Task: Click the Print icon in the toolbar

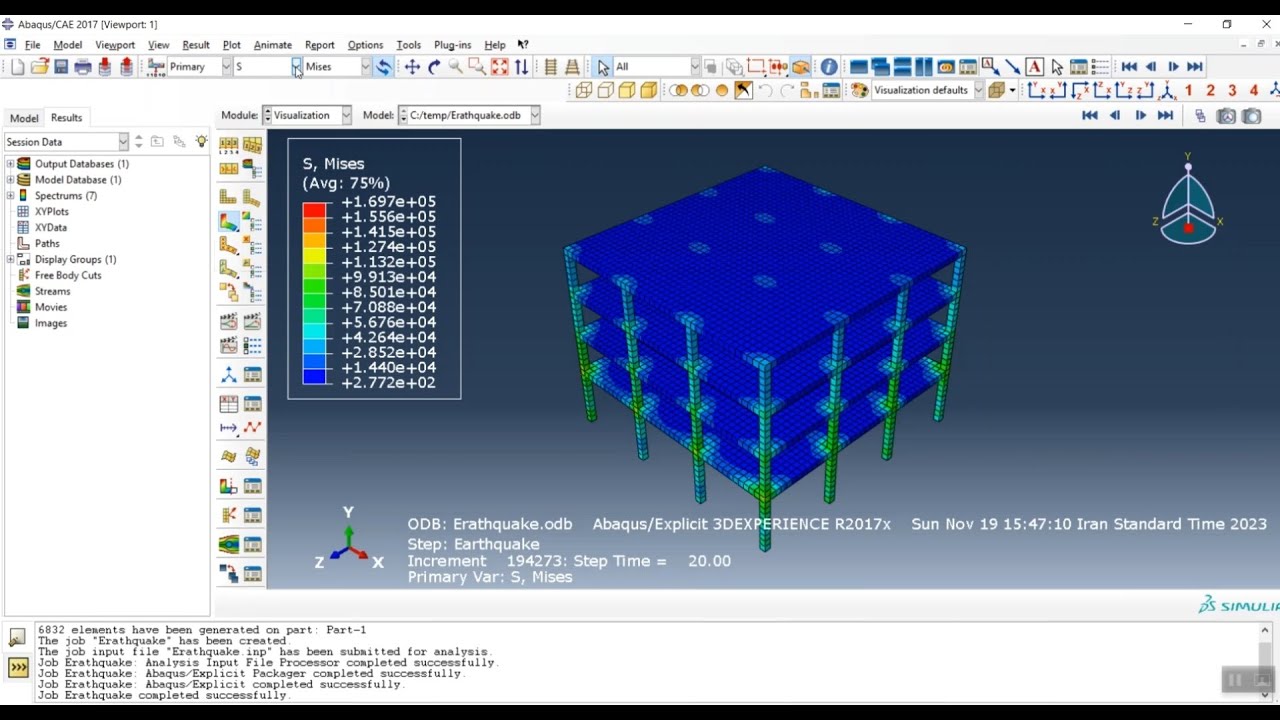Action: coord(83,67)
